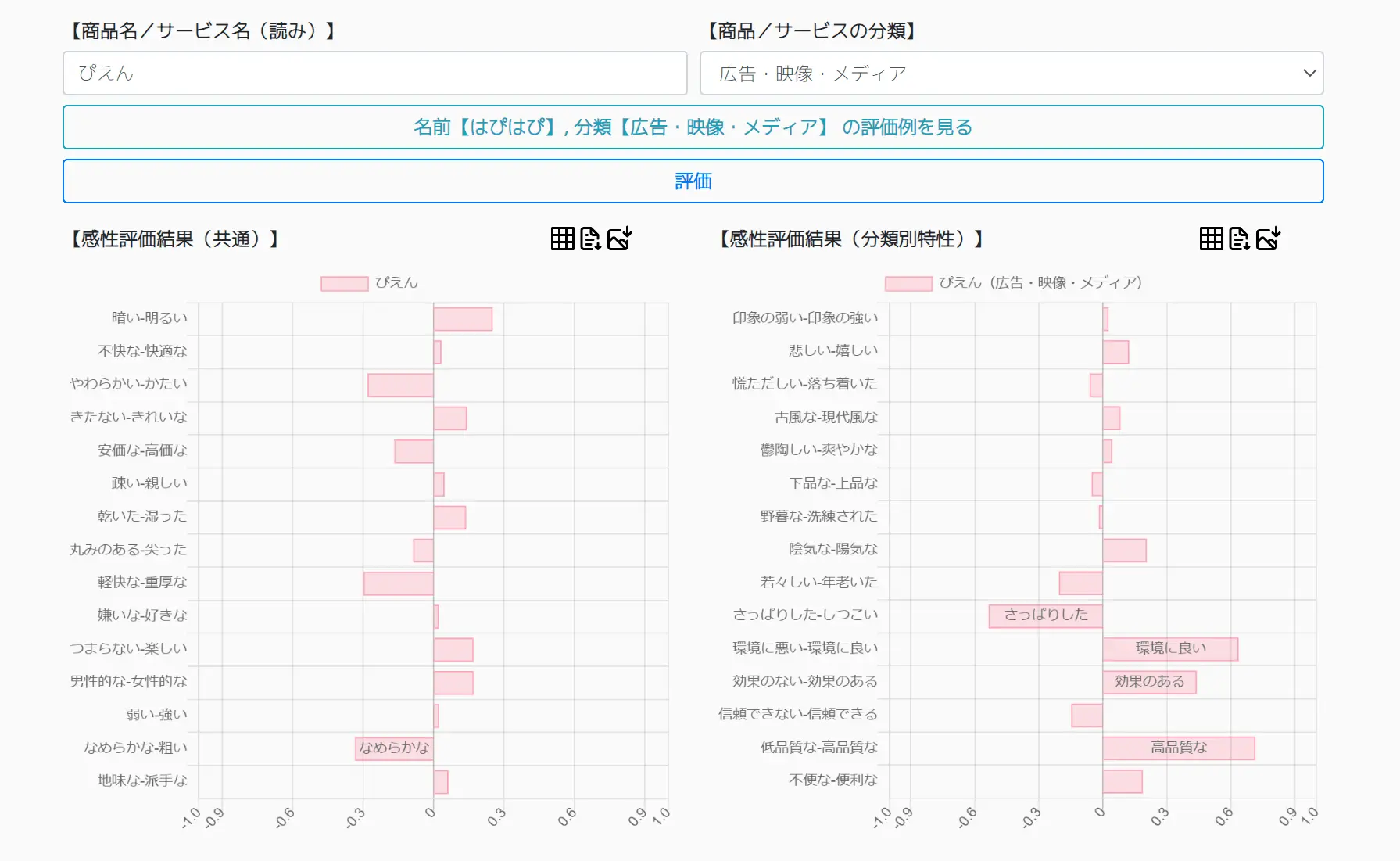Click the 安価な-高価な bar

[x=414, y=451]
